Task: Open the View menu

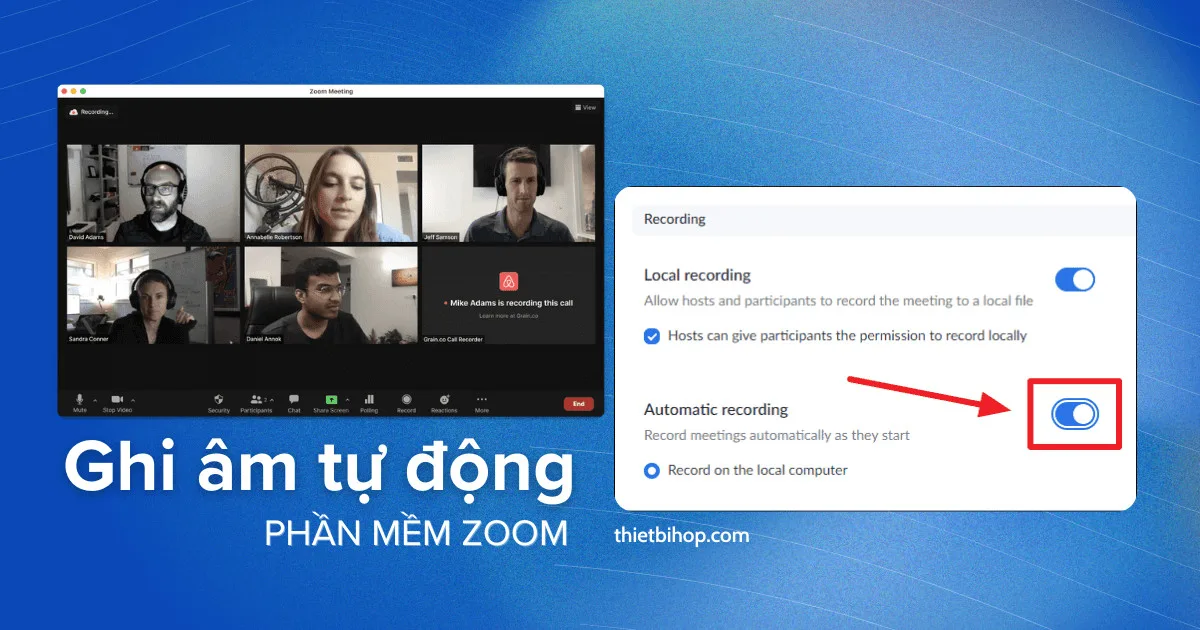Action: (585, 107)
